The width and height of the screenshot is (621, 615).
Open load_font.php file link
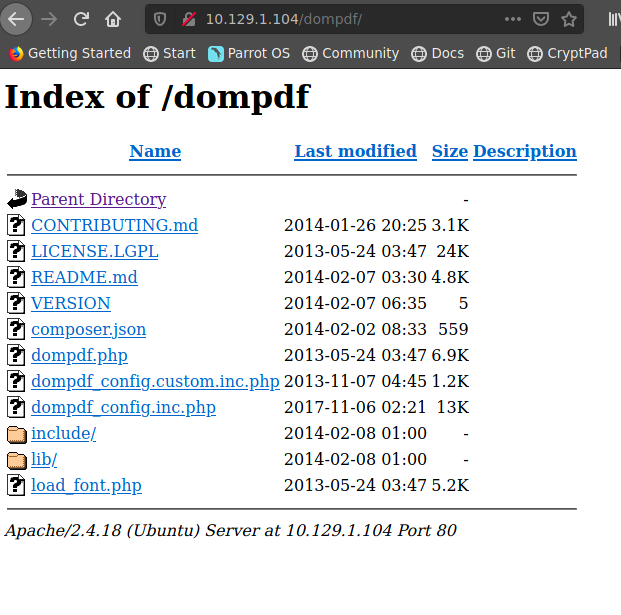coord(86,485)
